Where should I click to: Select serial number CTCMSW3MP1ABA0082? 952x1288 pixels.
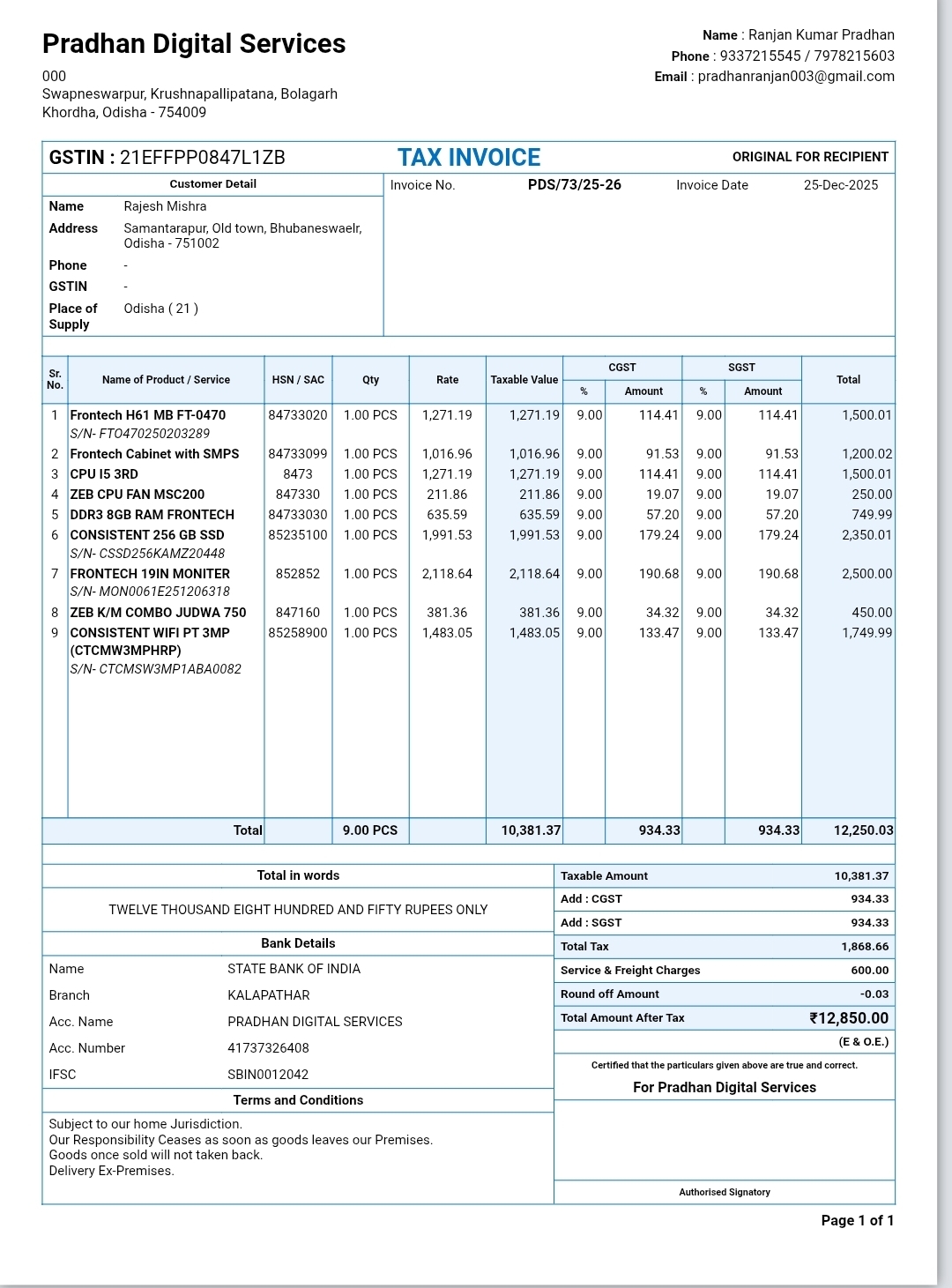pyautogui.click(x=156, y=669)
